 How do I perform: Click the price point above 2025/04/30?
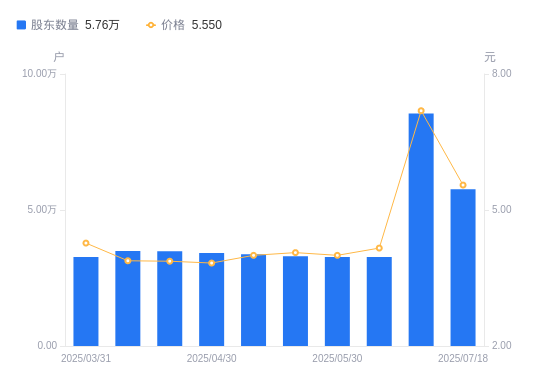pos(212,263)
